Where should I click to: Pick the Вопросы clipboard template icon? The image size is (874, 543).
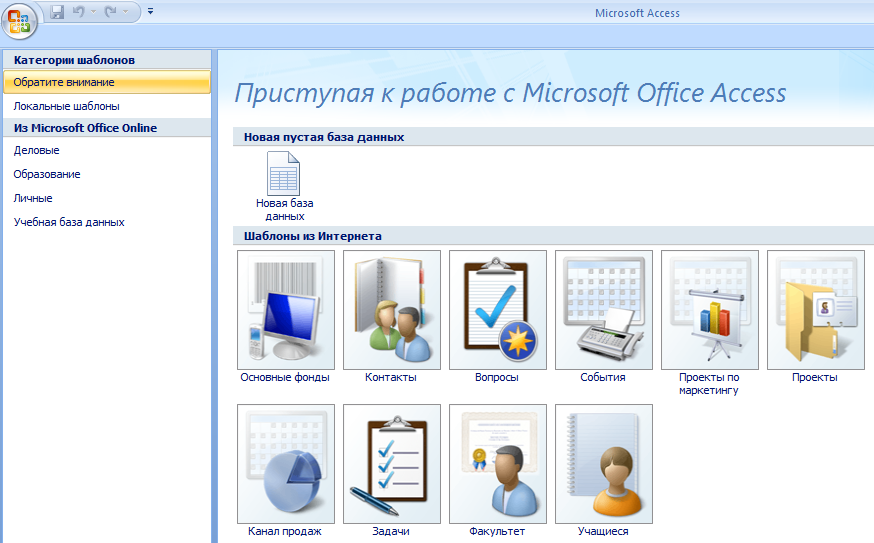498,309
